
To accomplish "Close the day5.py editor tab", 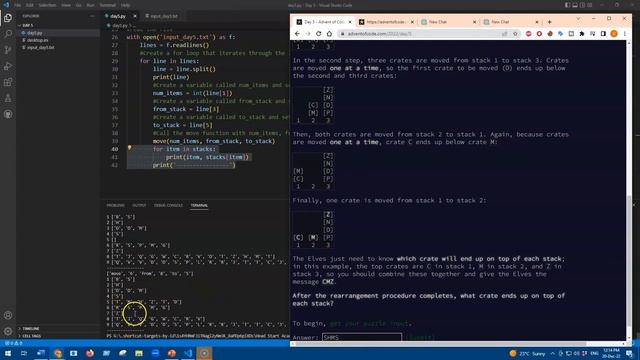I will point(135,16).
